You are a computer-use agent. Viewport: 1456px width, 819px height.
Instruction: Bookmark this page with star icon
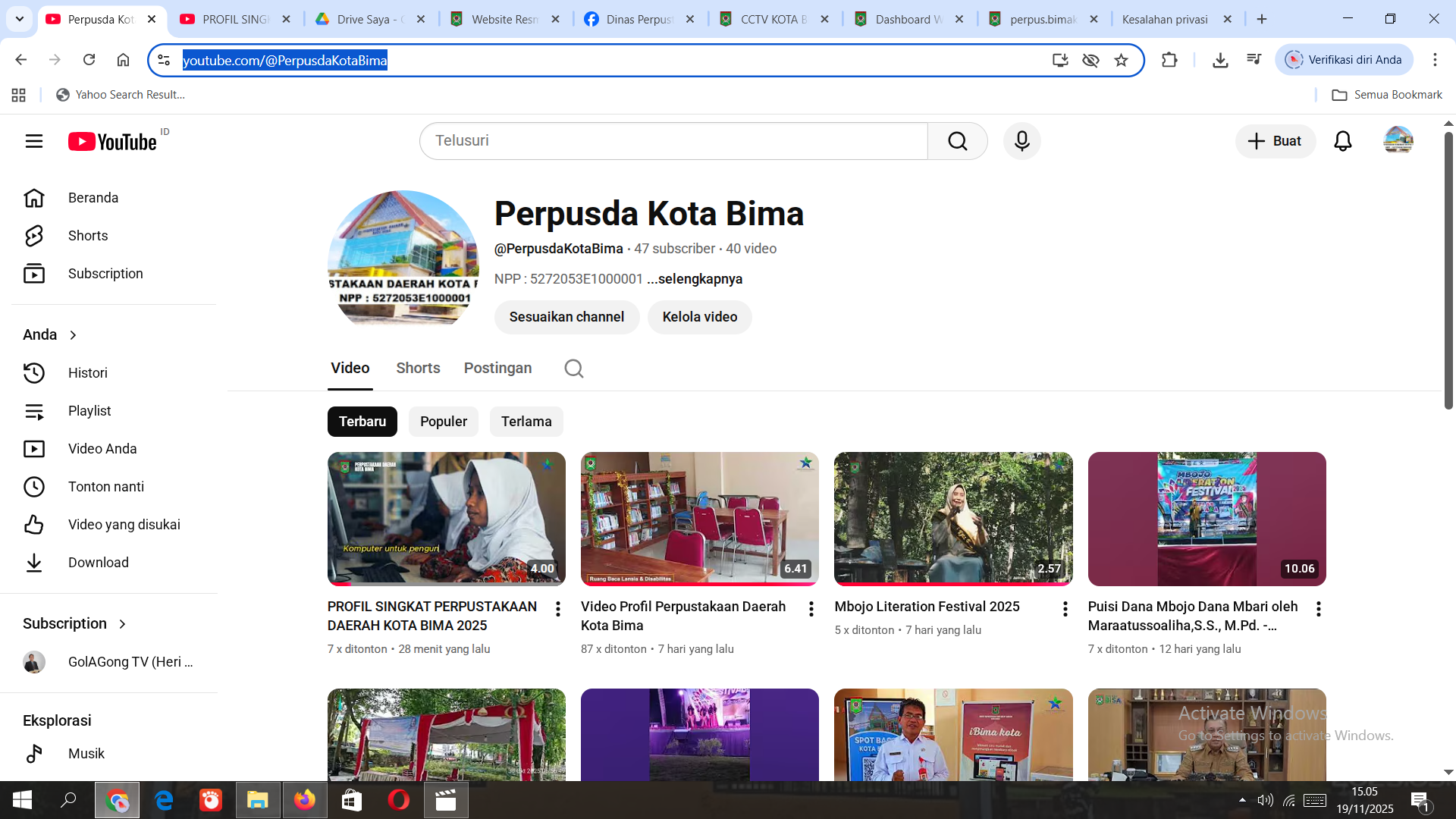(1121, 60)
